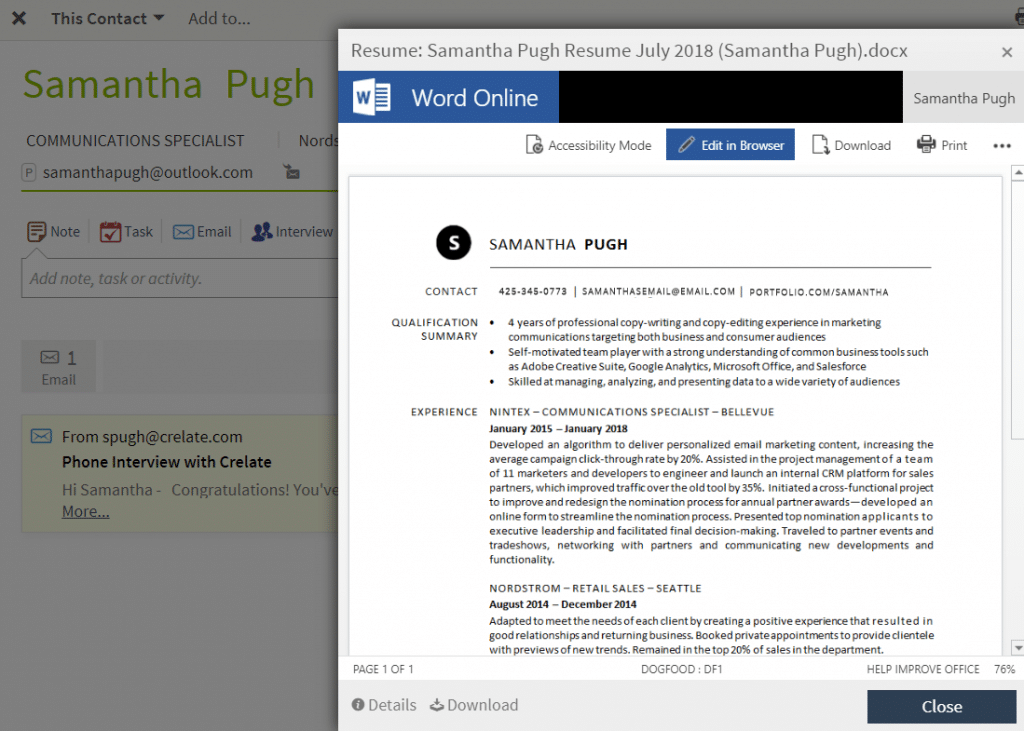Open the more options ellipsis menu
This screenshot has height=731, width=1024.
(x=1002, y=146)
